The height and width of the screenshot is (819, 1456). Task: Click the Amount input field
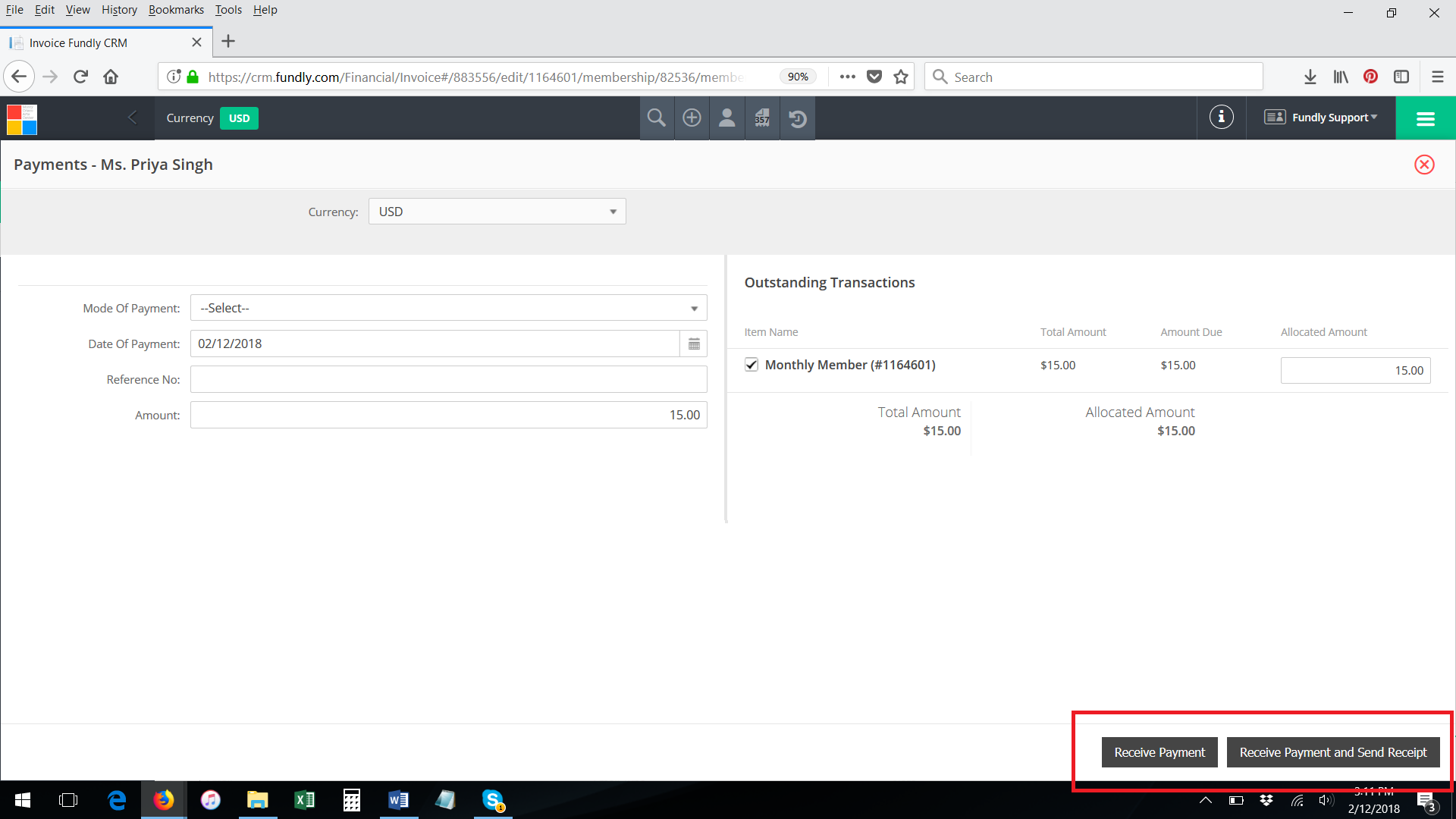449,415
